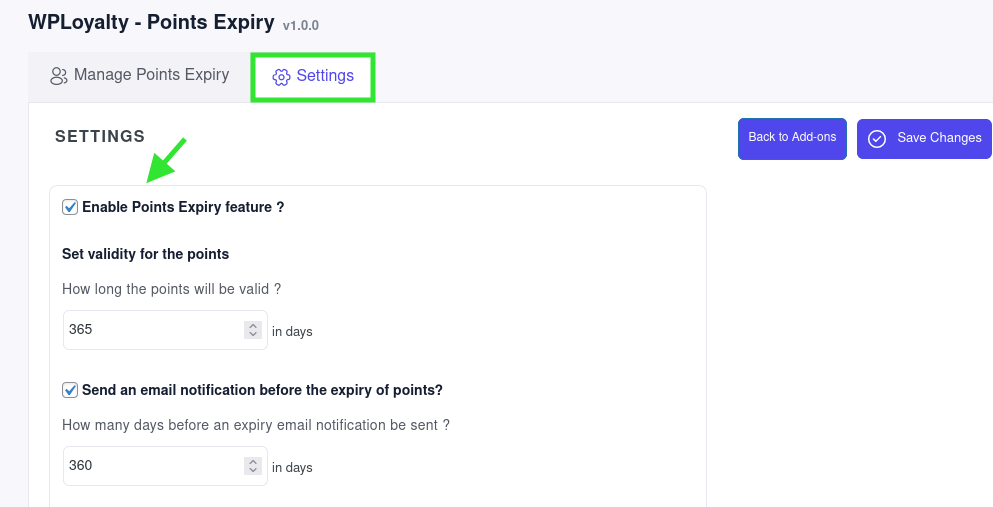Save settings with the Save Changes button
The height and width of the screenshot is (507, 993).
[924, 139]
